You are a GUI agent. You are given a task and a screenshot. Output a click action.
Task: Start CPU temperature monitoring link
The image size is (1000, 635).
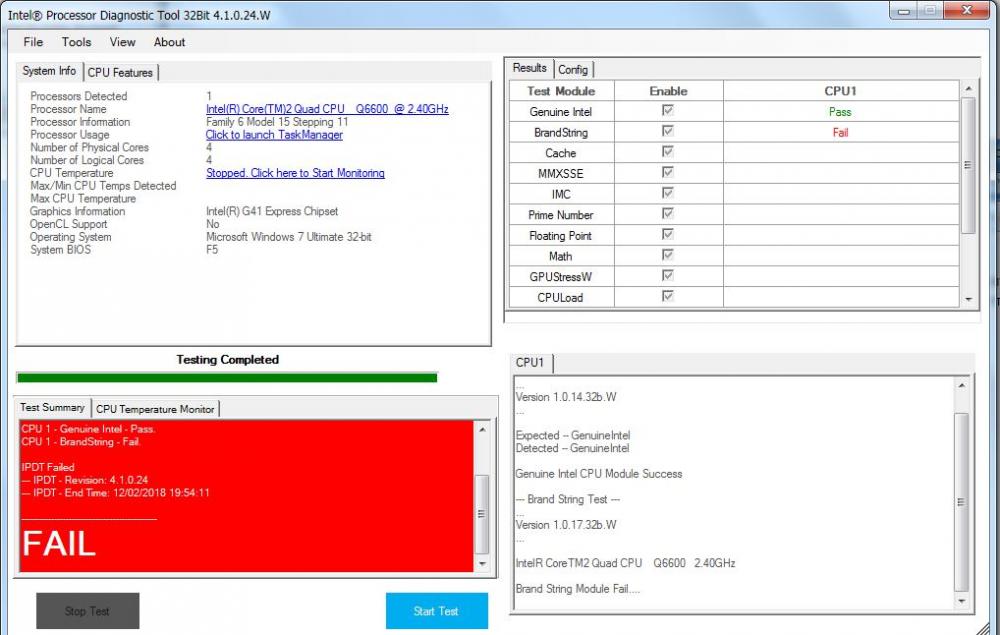coord(295,173)
